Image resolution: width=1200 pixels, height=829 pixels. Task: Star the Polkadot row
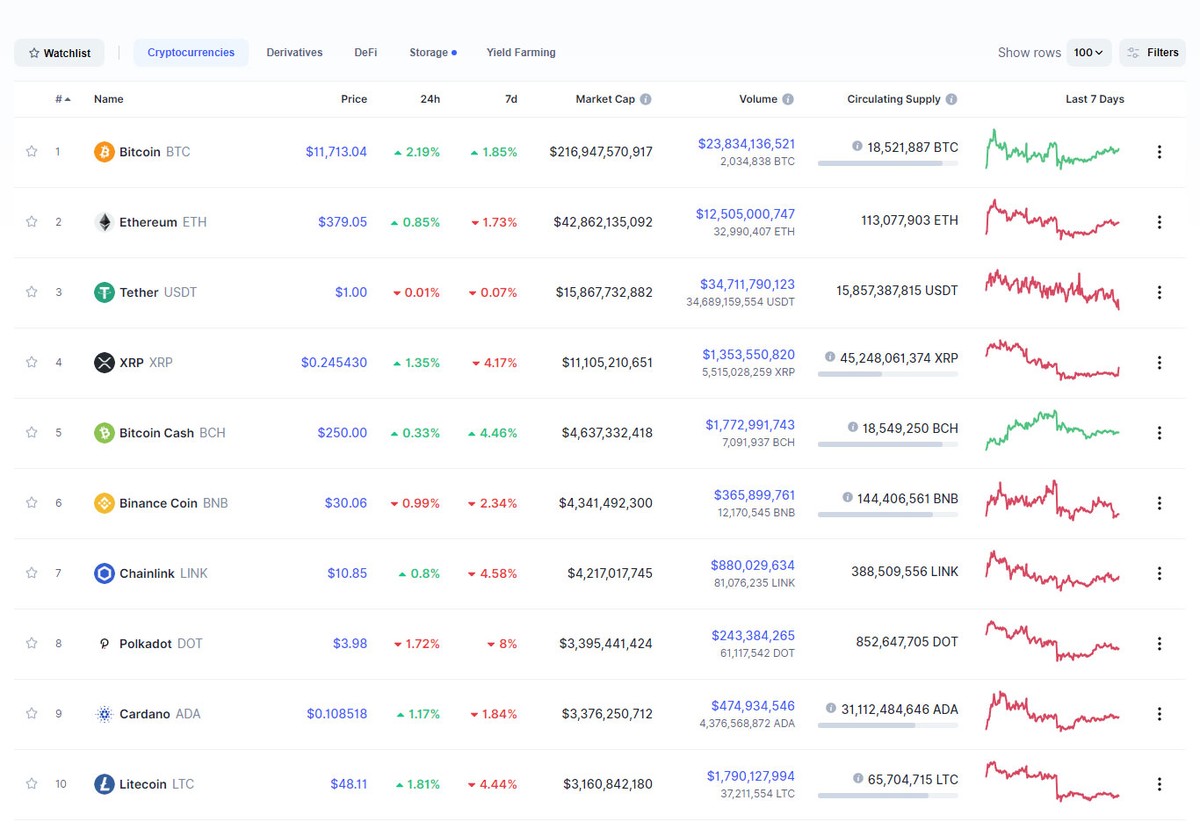click(x=31, y=643)
